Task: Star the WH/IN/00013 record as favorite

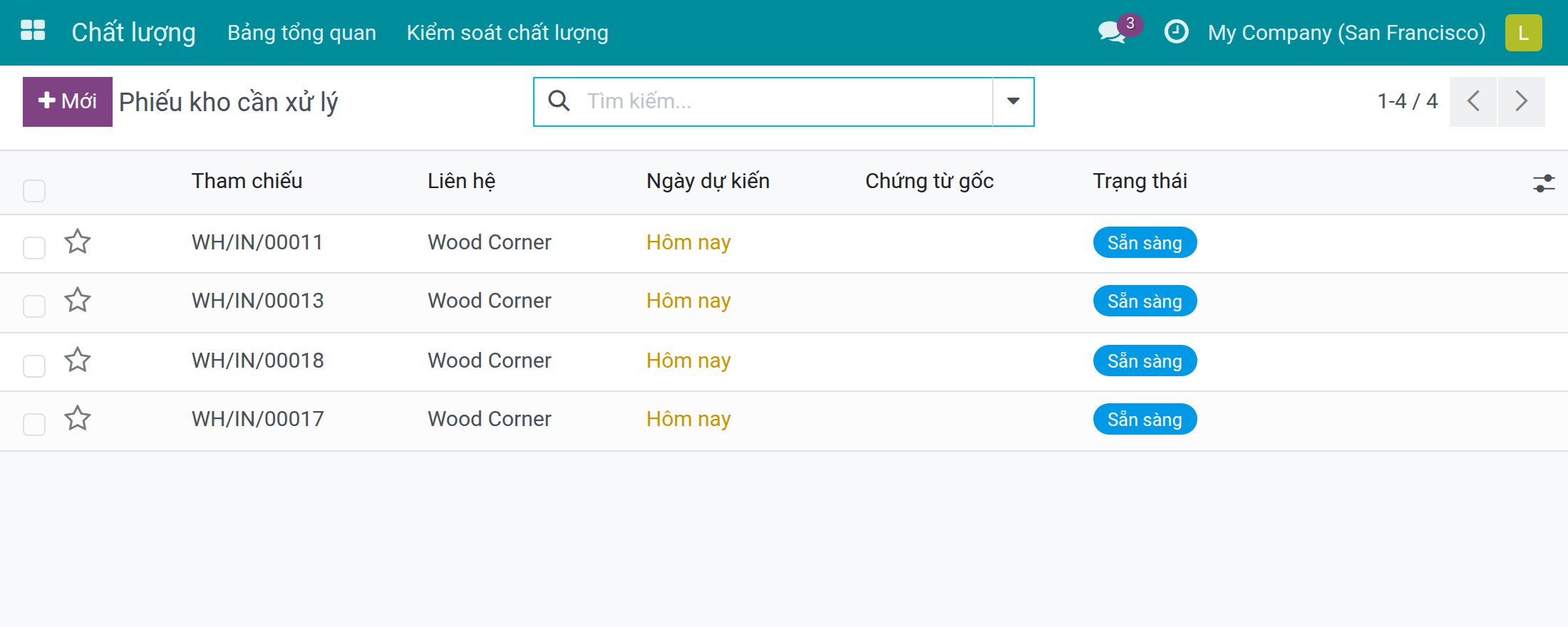Action: [78, 300]
